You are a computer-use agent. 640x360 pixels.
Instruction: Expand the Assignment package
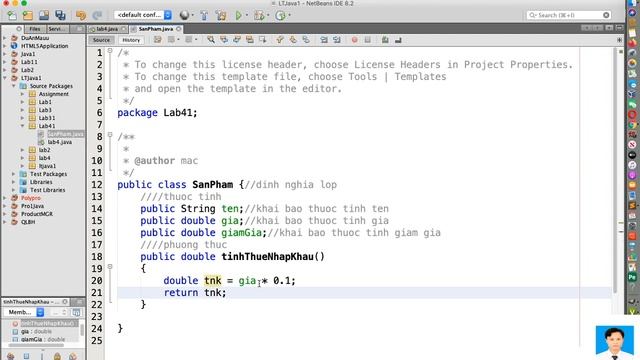click(23, 94)
